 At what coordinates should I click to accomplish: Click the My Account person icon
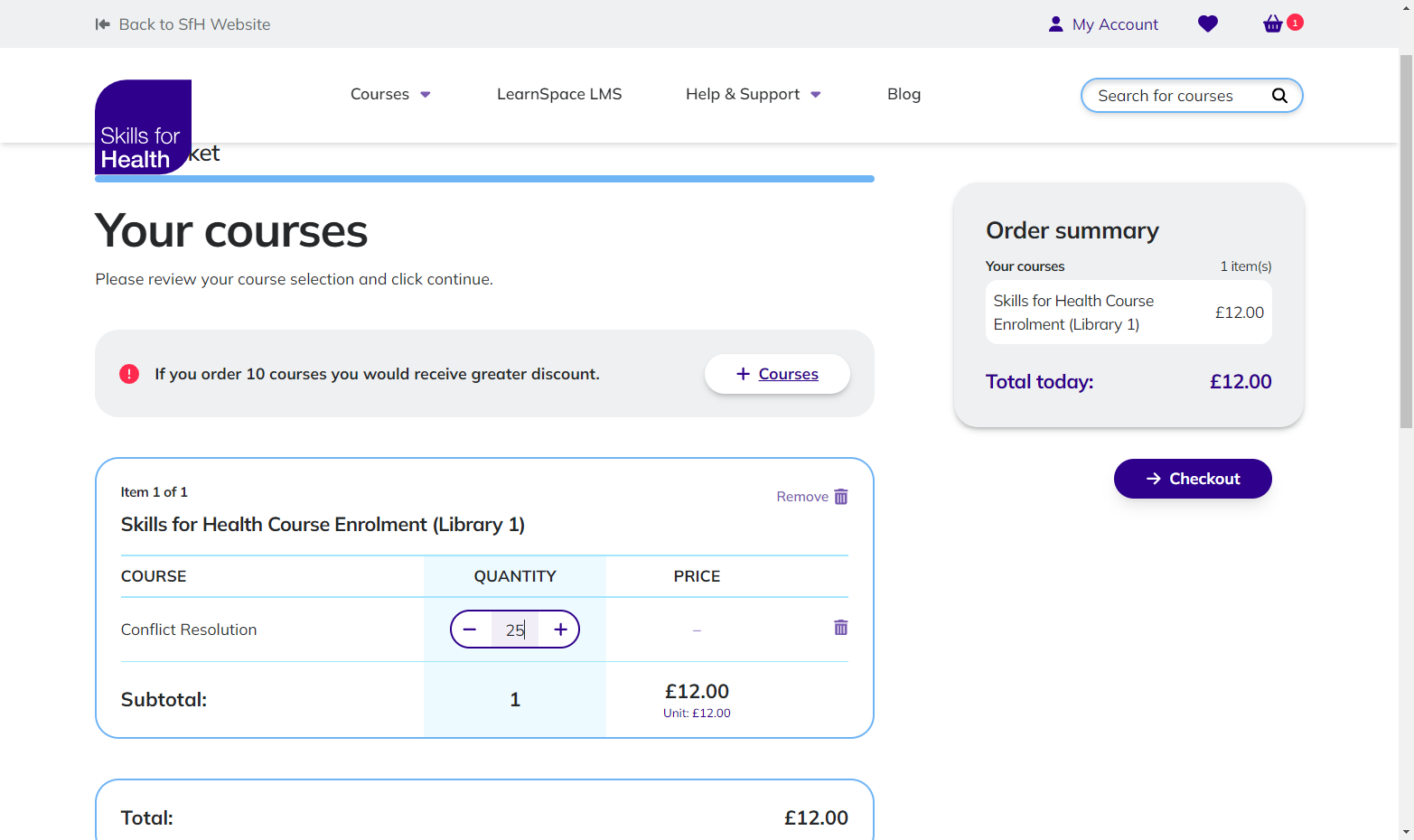pyautogui.click(x=1055, y=24)
